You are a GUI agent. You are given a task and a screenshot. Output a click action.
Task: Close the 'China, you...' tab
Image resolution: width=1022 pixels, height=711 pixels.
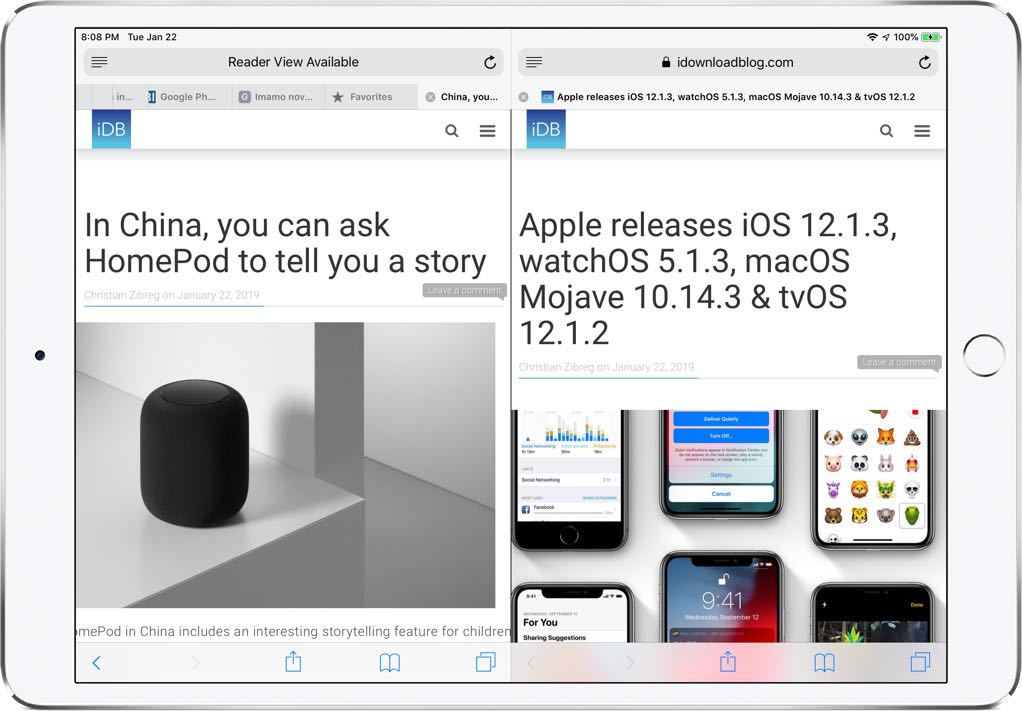[x=430, y=97]
